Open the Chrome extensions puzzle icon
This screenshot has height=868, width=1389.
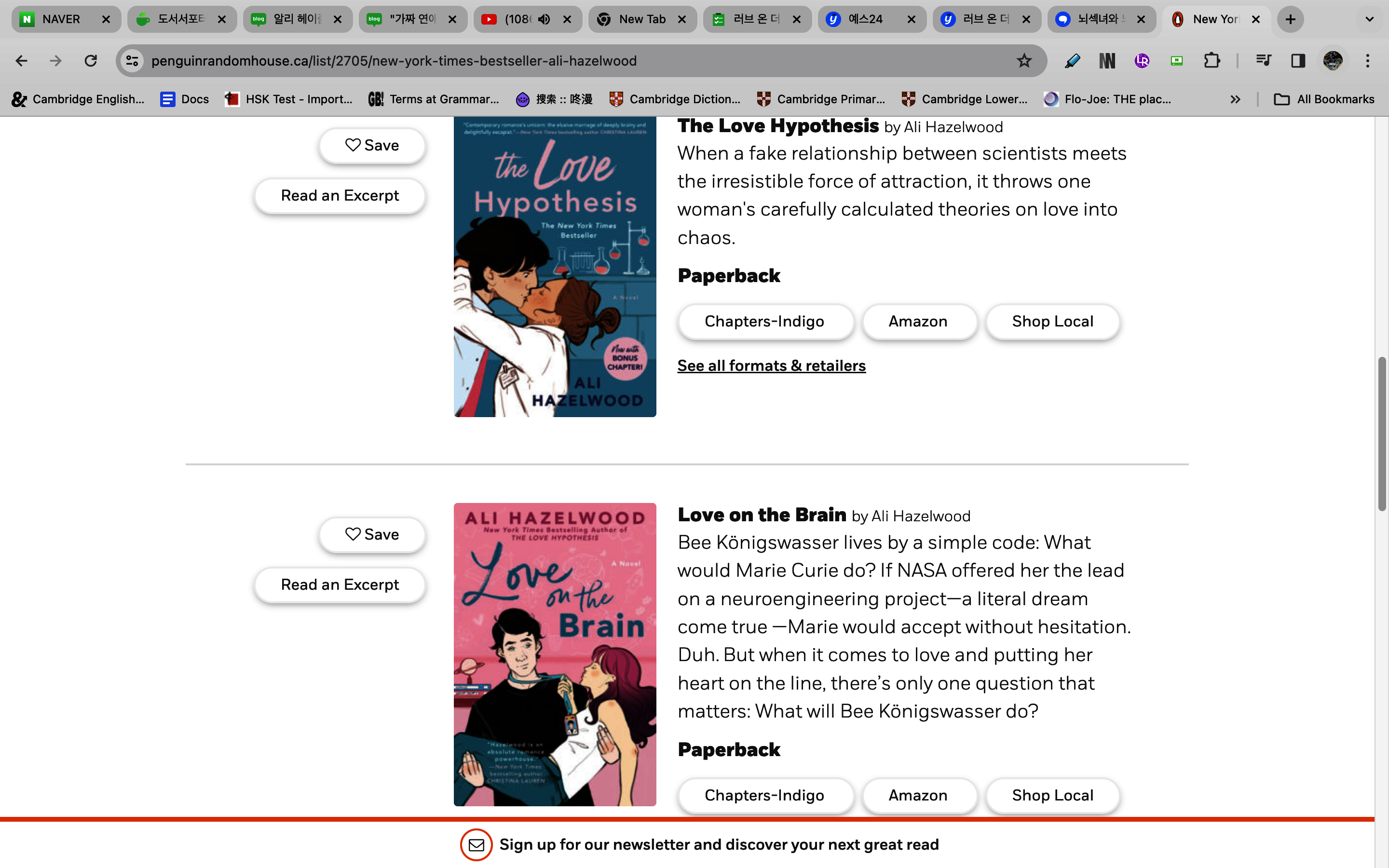(x=1211, y=61)
